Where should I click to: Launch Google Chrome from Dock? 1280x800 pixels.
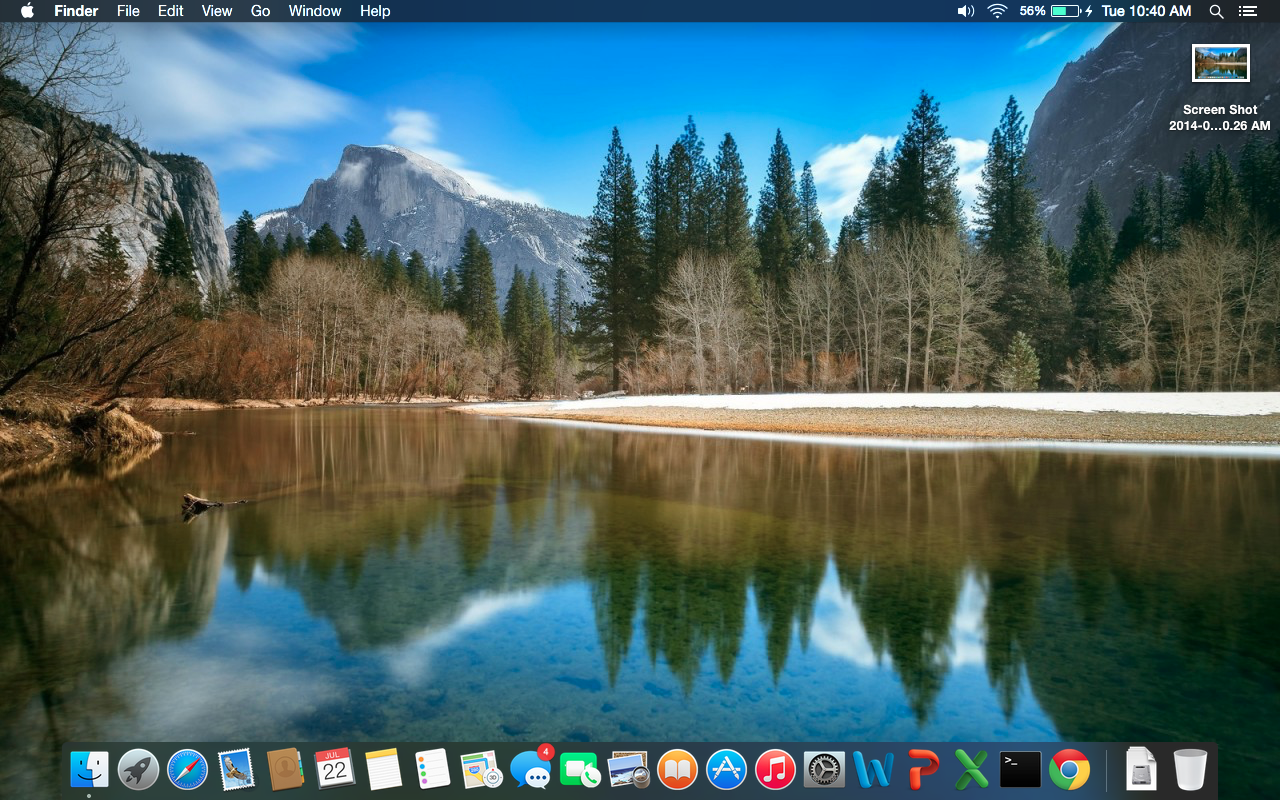(x=1069, y=770)
